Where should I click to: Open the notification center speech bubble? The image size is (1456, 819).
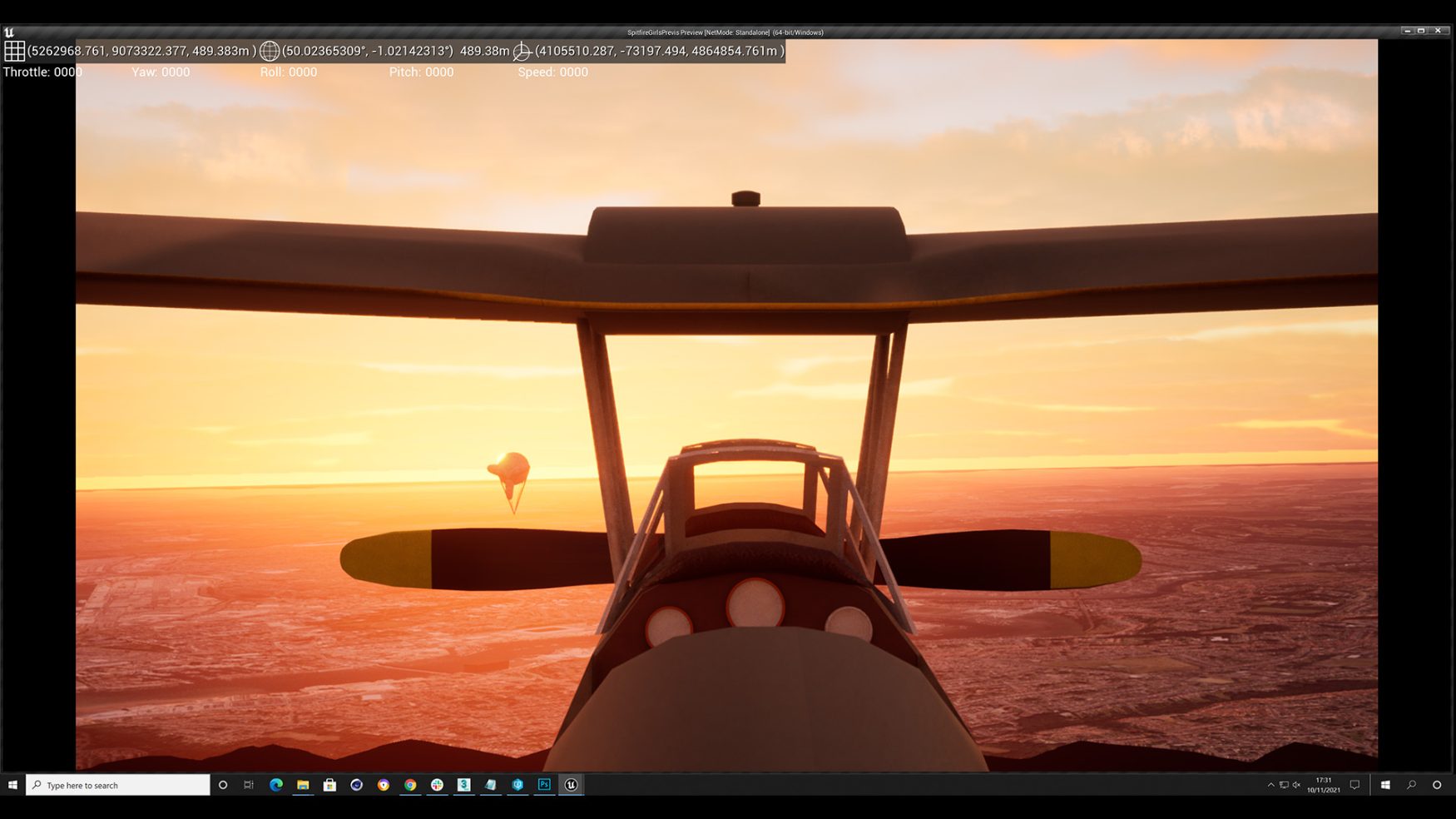click(x=1354, y=785)
